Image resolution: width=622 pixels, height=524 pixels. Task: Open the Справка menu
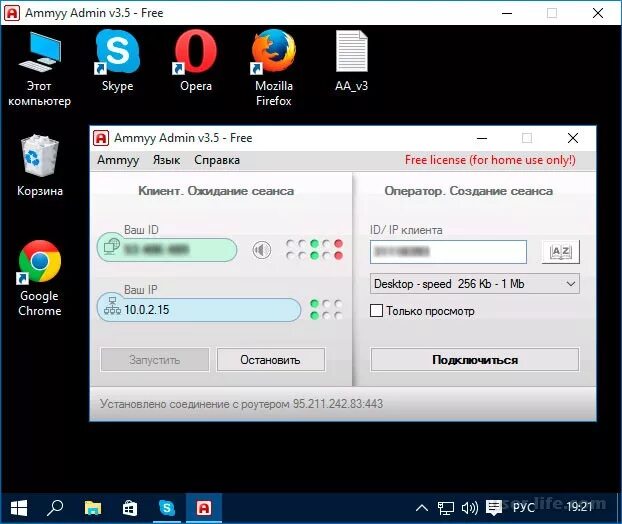tap(217, 160)
